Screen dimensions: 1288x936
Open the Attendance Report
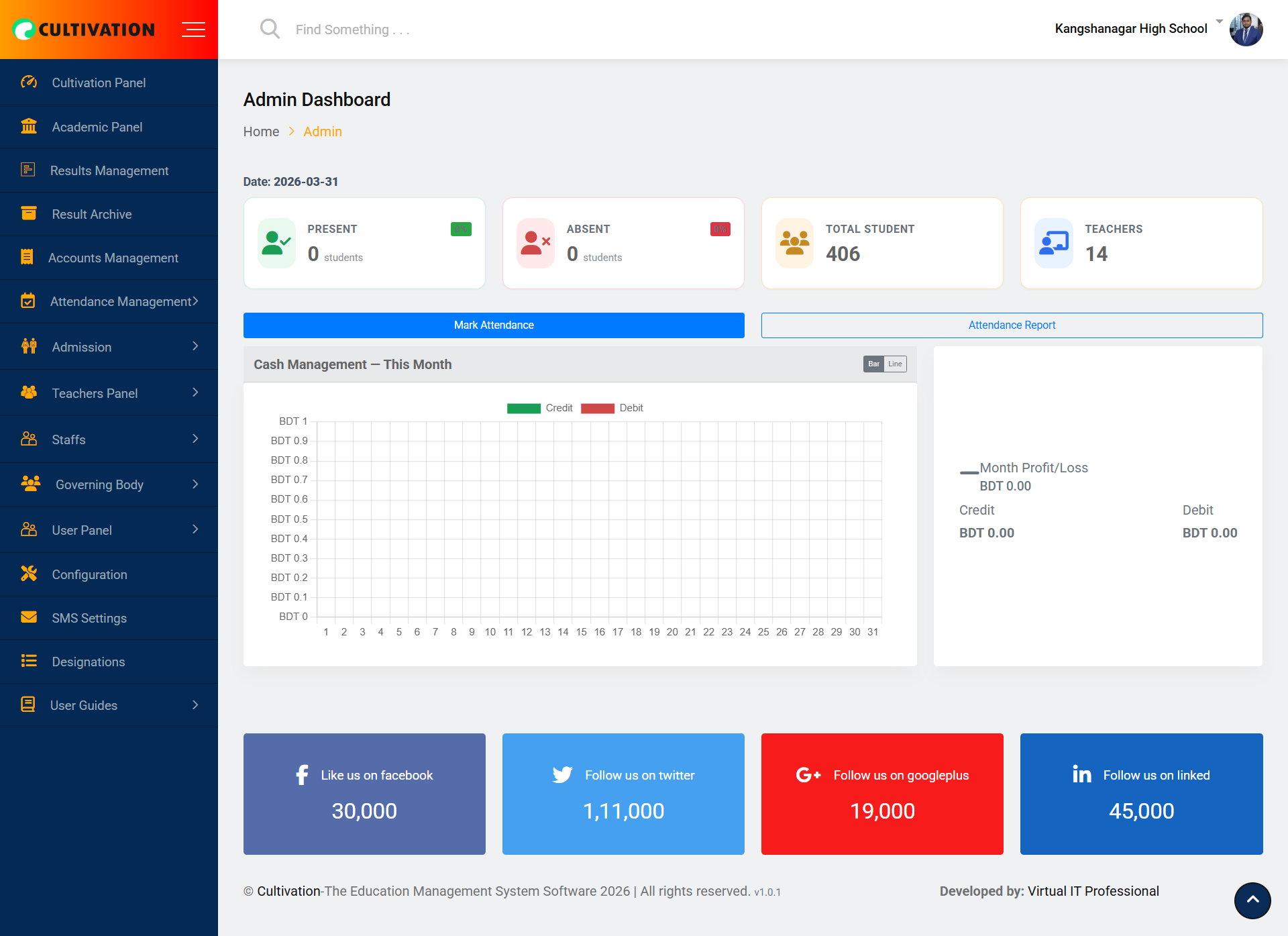1012,325
